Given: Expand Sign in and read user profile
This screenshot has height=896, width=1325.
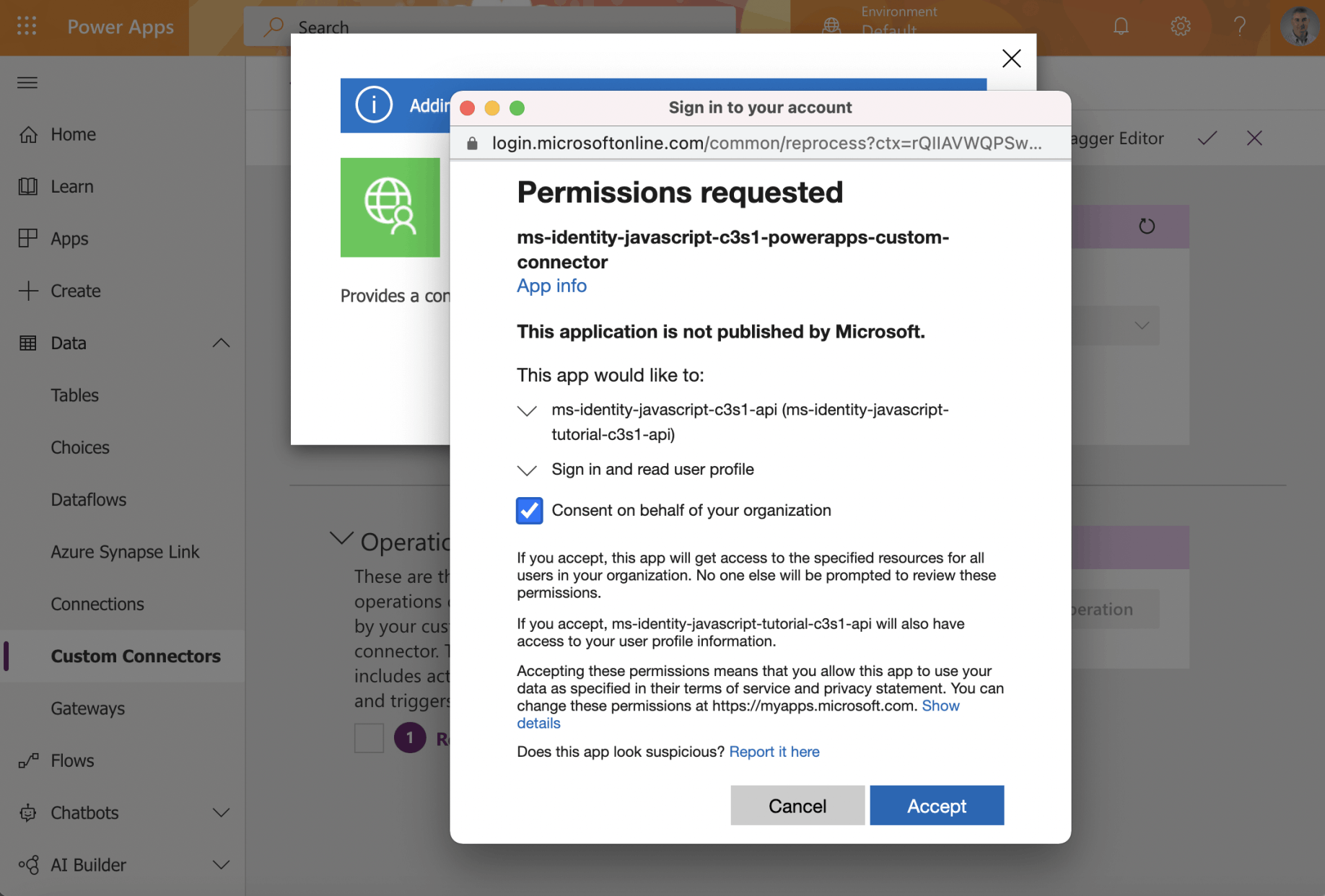Looking at the screenshot, I should 527,470.
